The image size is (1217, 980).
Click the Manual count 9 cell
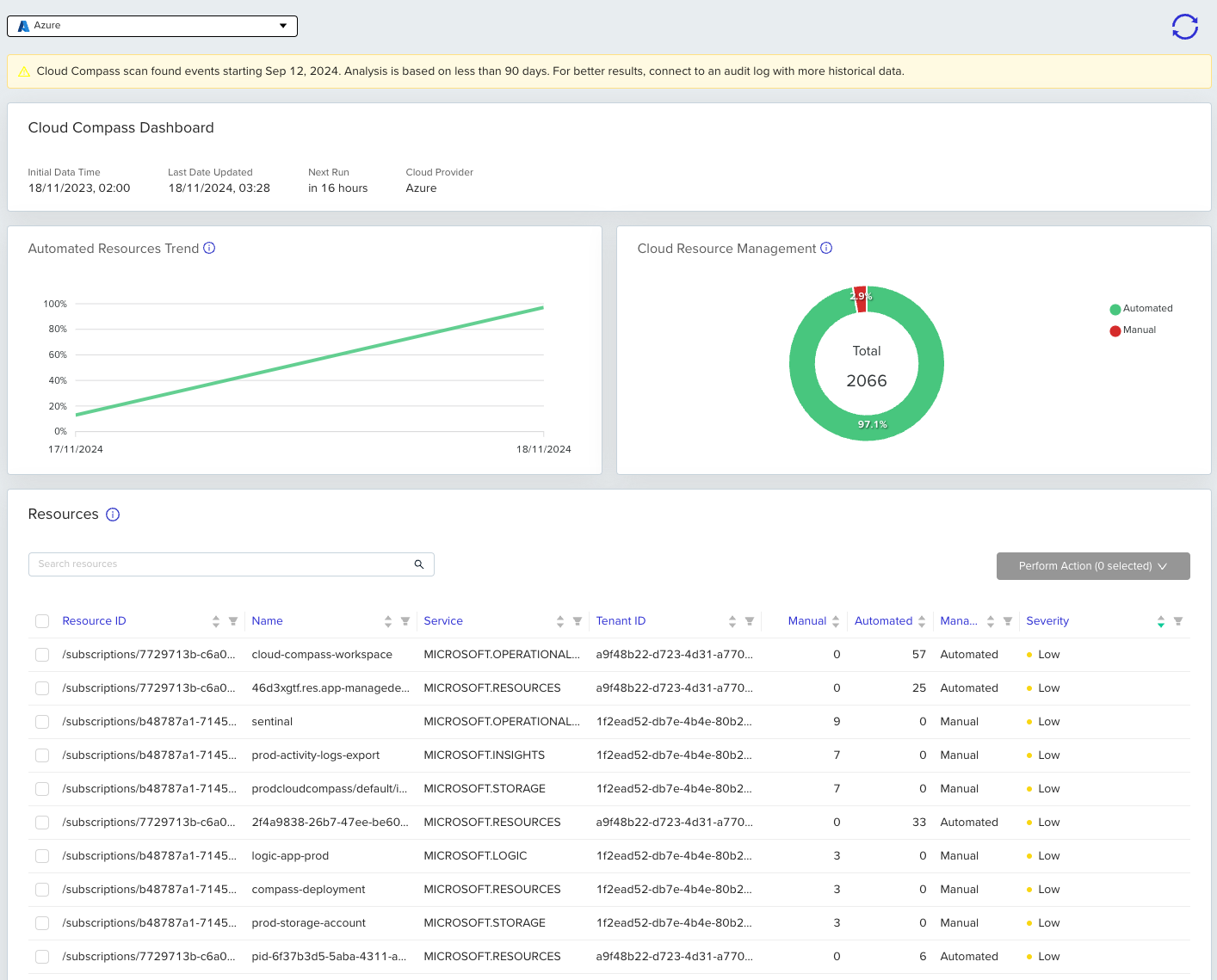click(x=837, y=722)
